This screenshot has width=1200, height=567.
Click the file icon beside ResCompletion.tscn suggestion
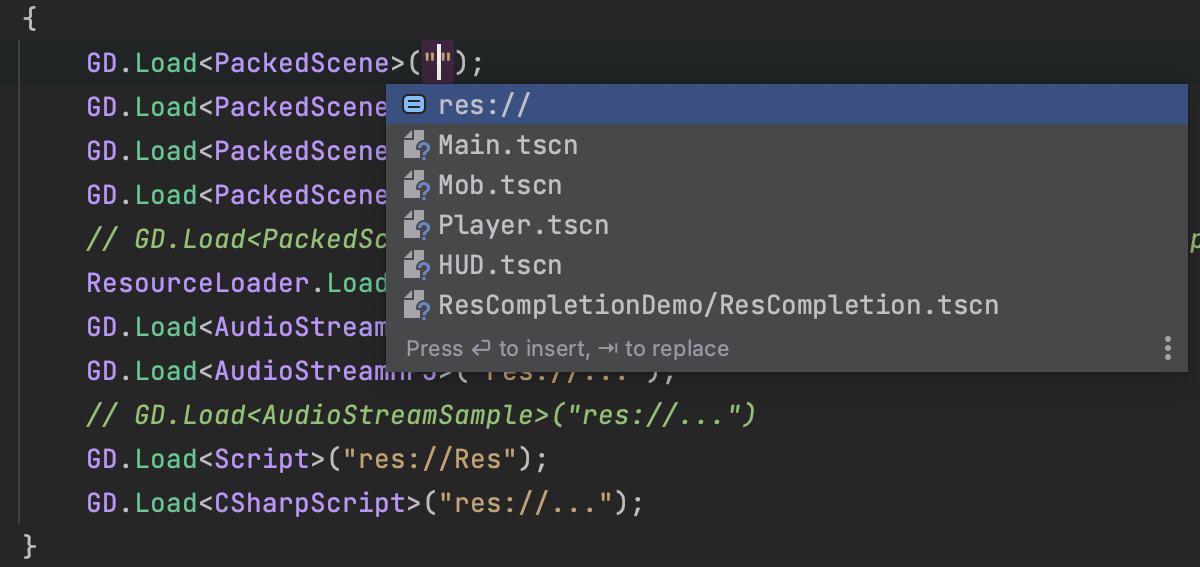point(416,305)
